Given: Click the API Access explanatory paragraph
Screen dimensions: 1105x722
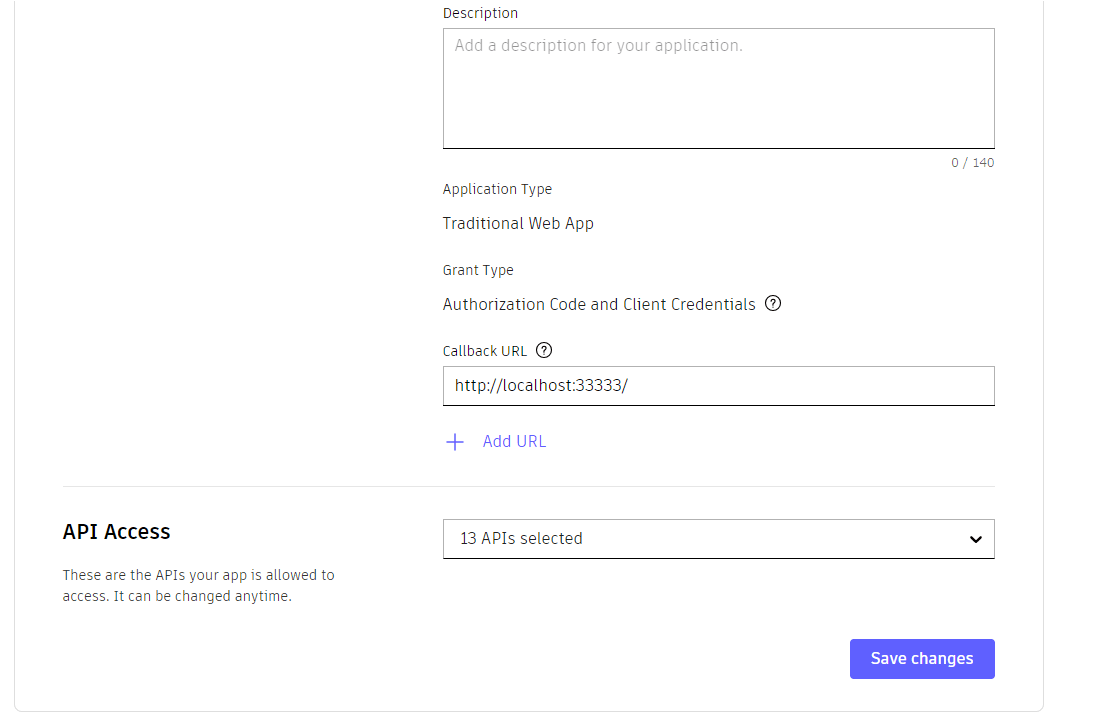Looking at the screenshot, I should click(198, 586).
